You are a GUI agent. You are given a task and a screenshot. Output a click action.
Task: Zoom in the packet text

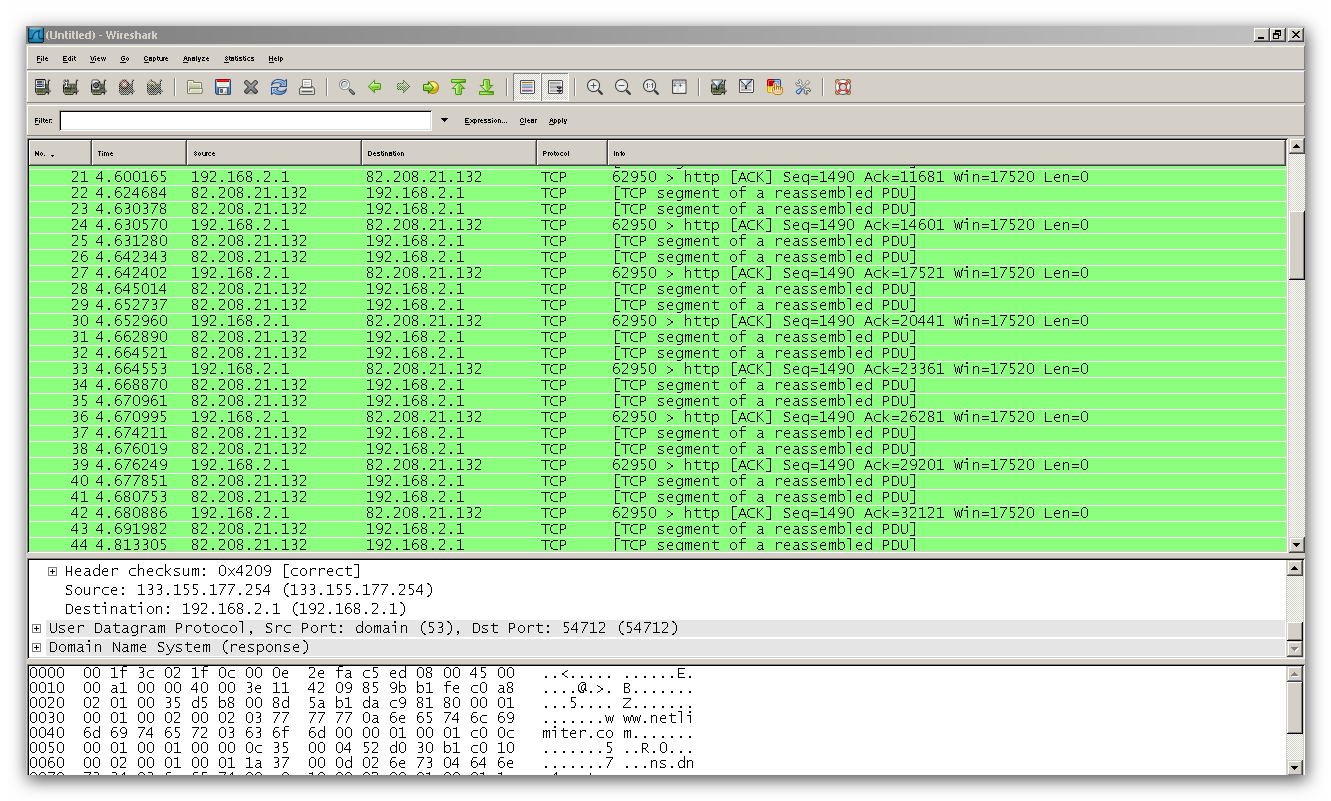[595, 87]
